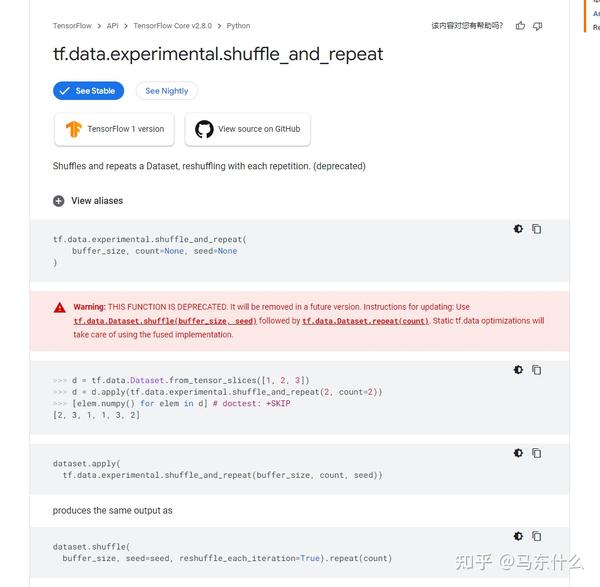The width and height of the screenshot is (600, 587).
Task: Copy the function signature code block
Action: (x=537, y=229)
